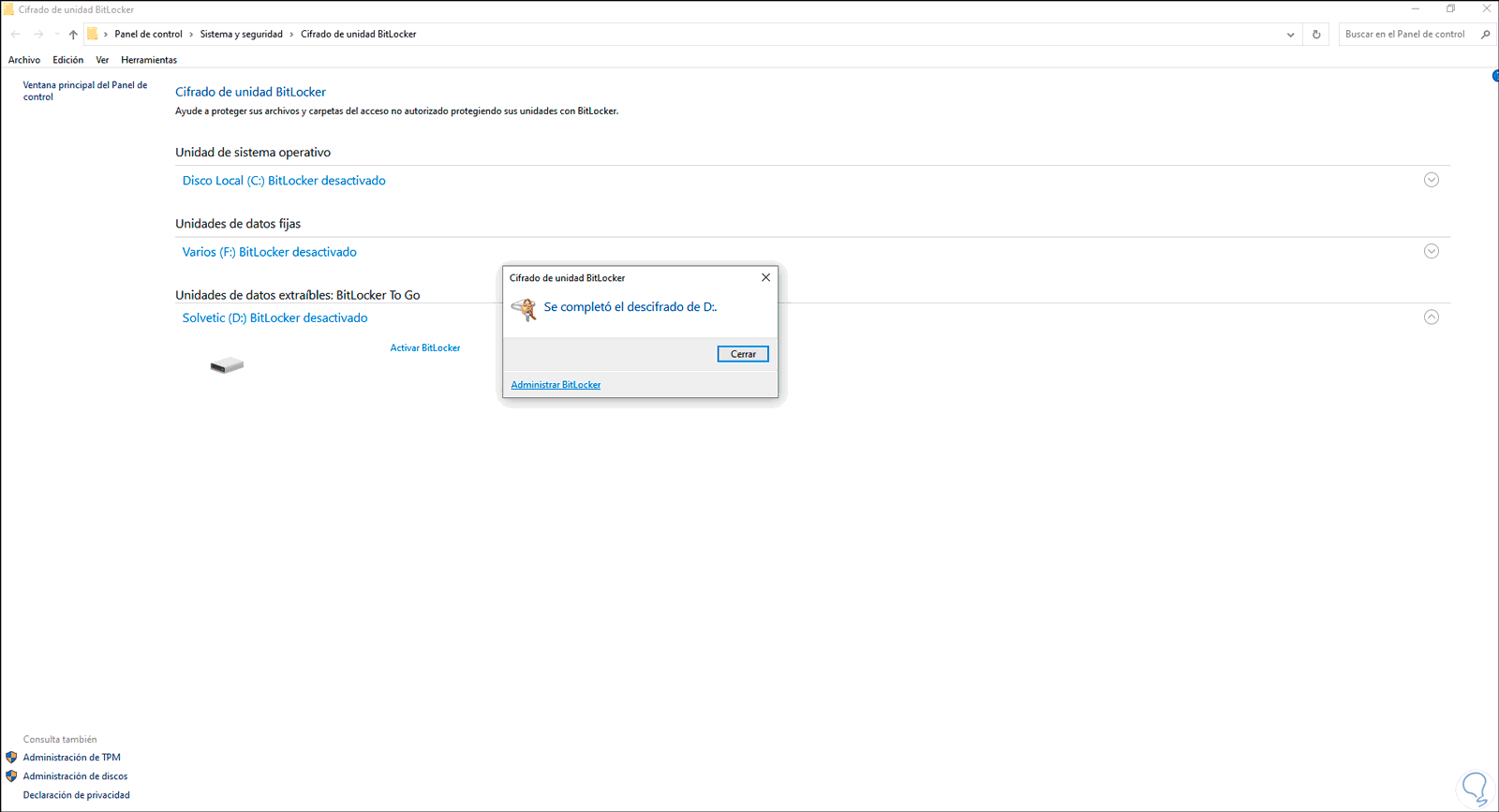Open Ventana principal del Panel de control
The height and width of the screenshot is (812, 1499).
85,91
